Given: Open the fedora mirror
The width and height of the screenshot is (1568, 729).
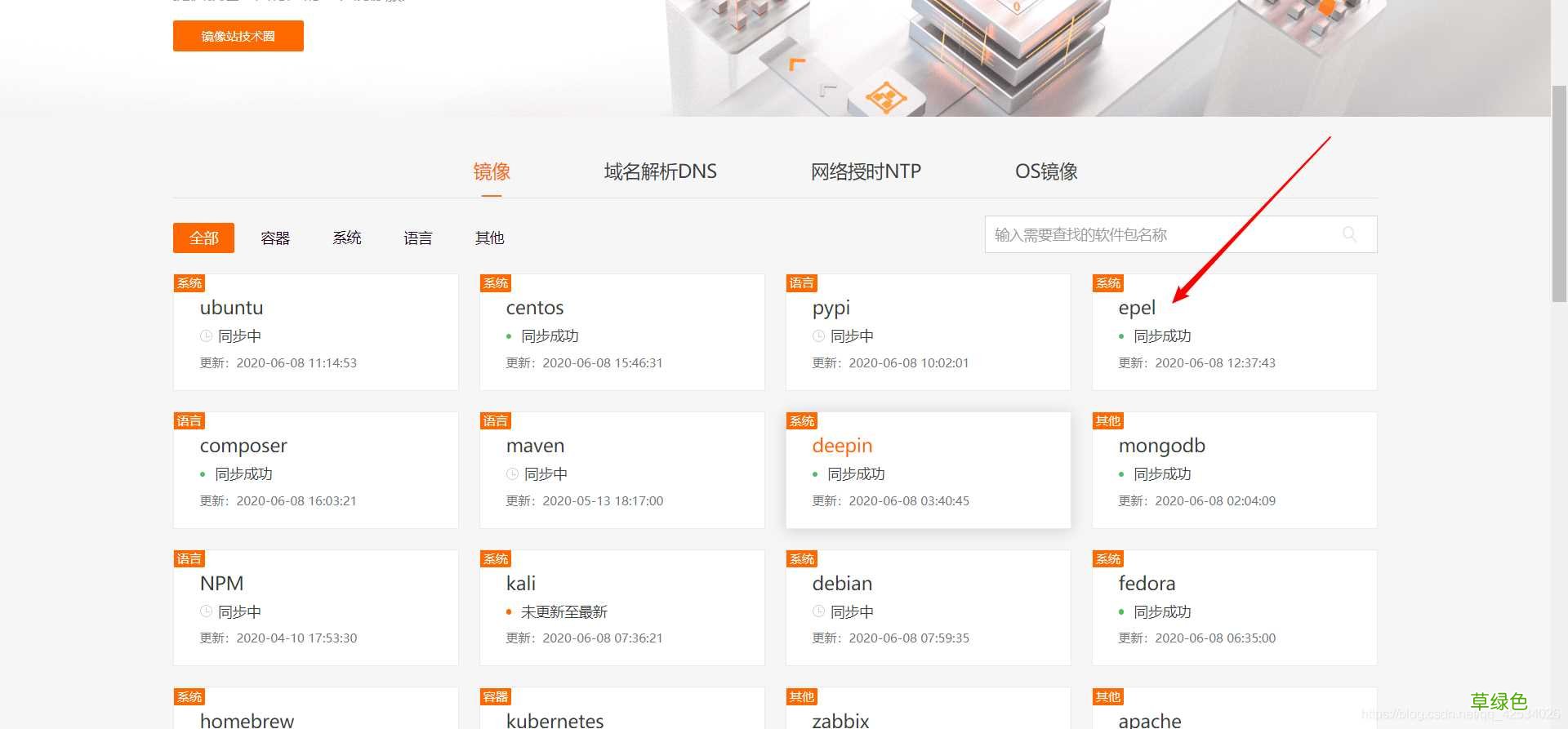Looking at the screenshot, I should [x=1147, y=584].
